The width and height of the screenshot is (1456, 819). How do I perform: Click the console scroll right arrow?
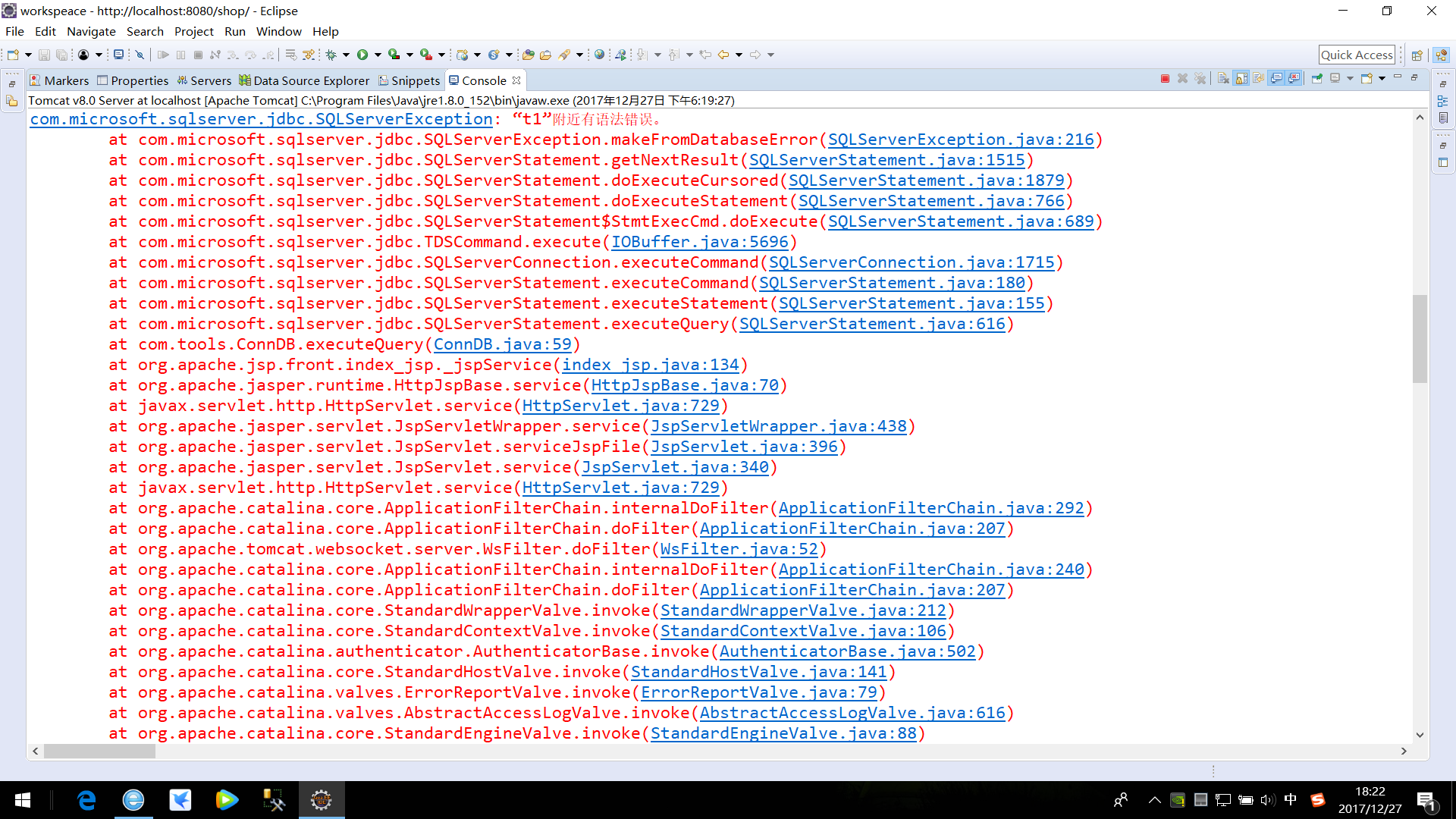click(1404, 751)
